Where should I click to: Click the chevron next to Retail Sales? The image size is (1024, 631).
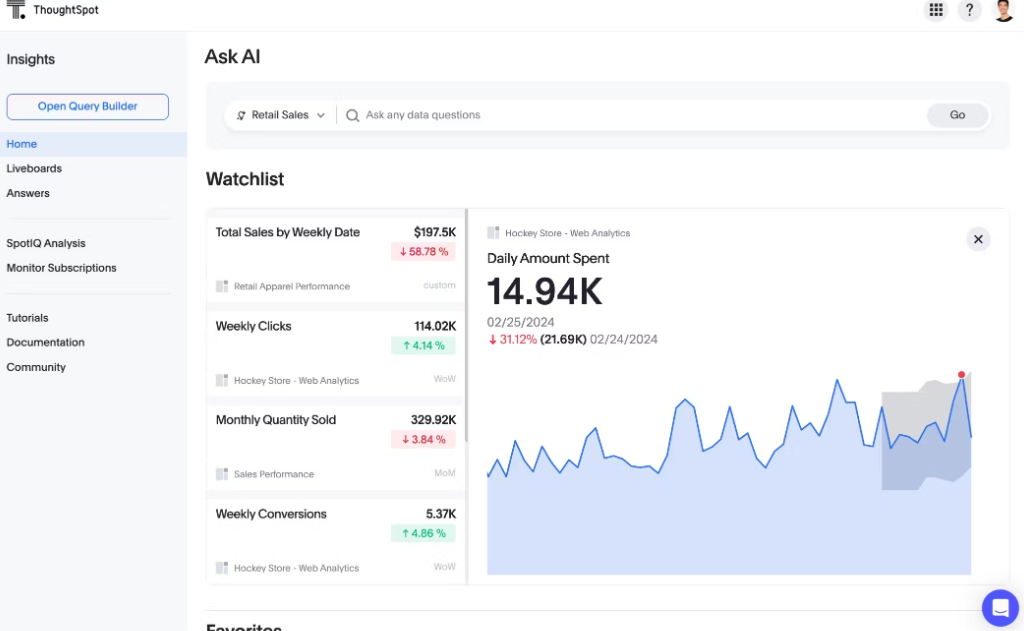tap(321, 116)
